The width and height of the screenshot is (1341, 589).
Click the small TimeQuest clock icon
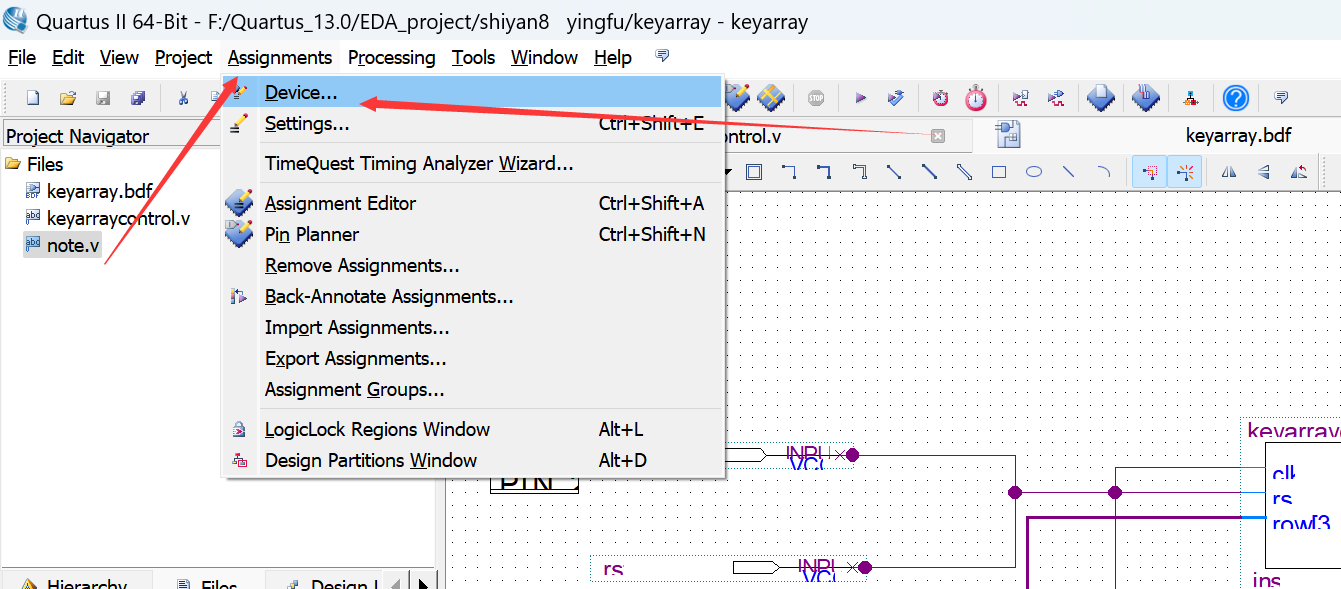pyautogui.click(x=941, y=98)
